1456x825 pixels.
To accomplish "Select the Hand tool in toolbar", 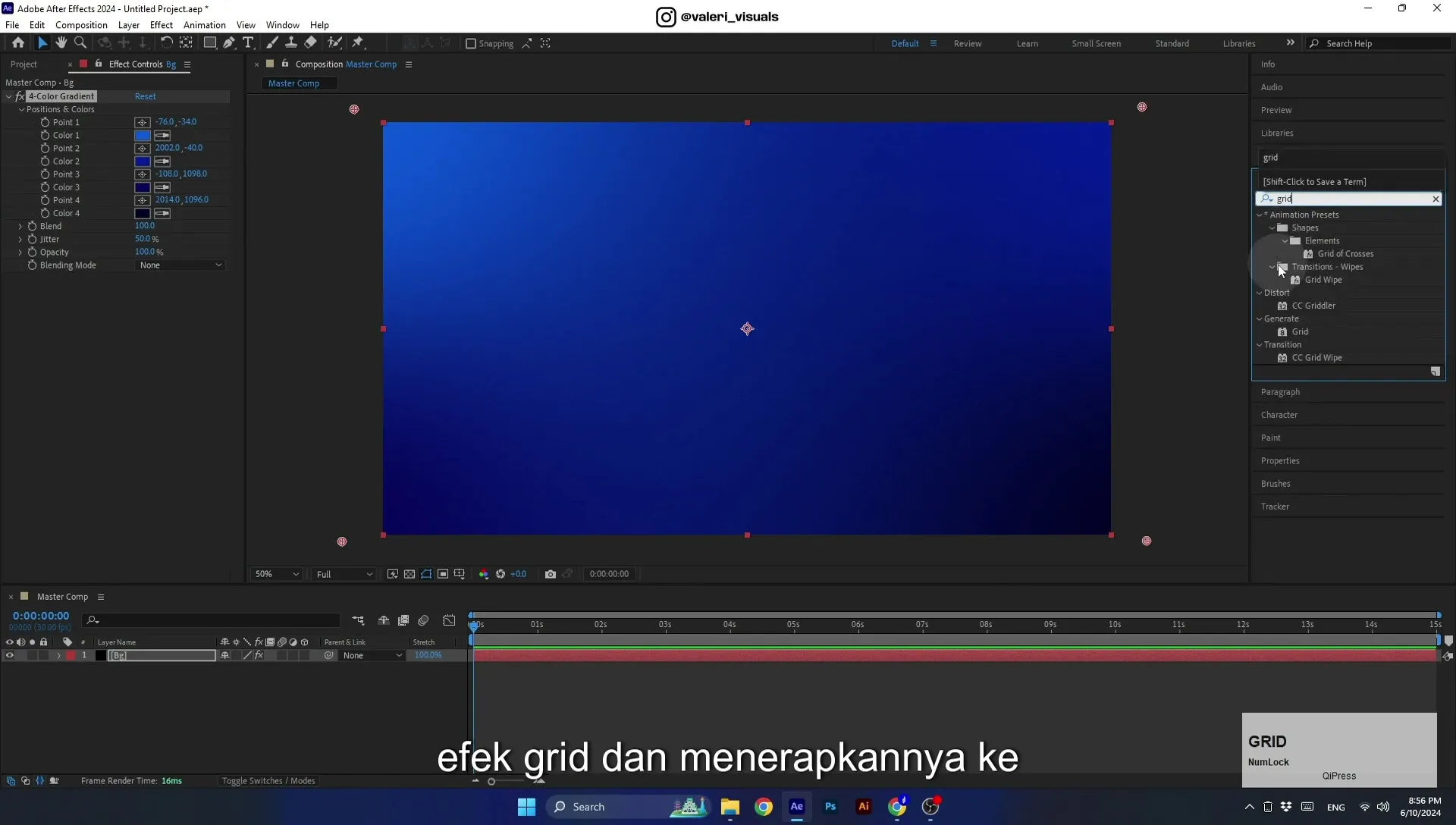I will tap(61, 43).
